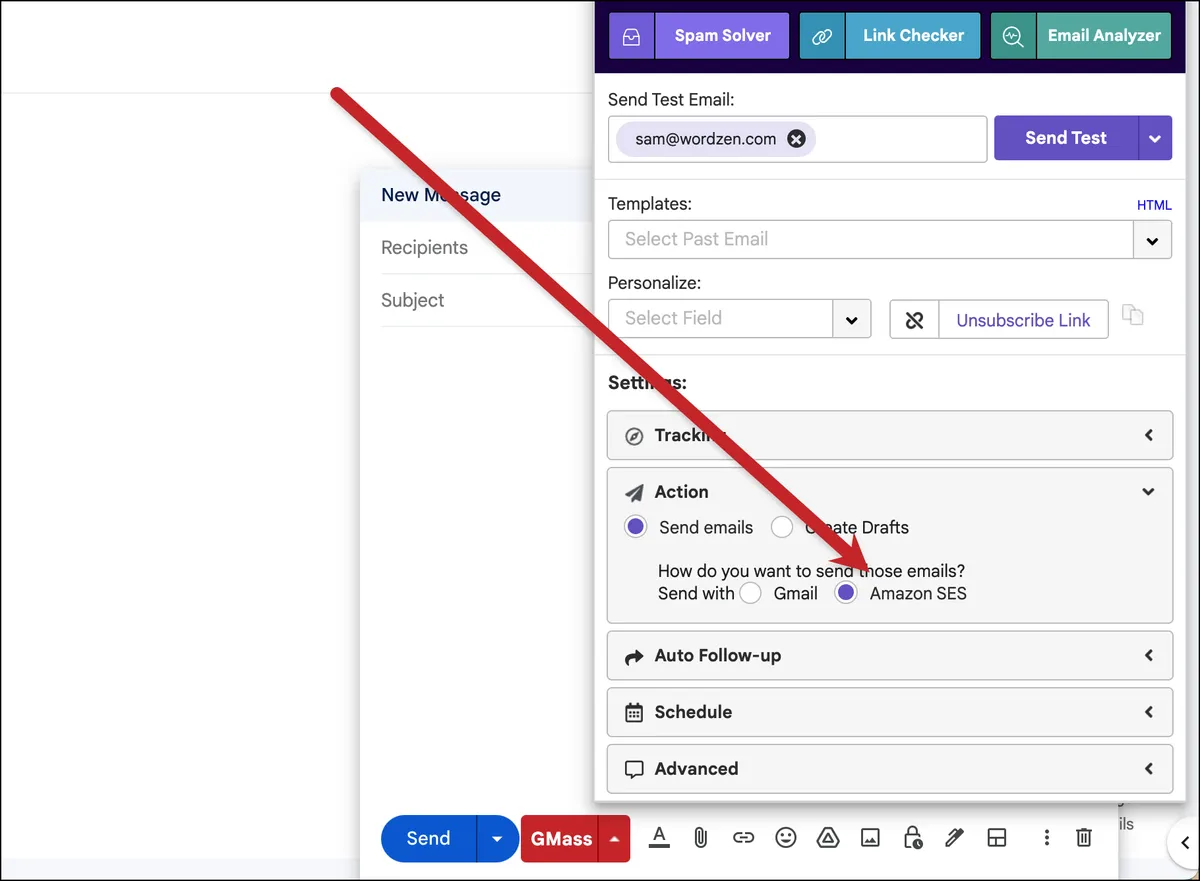Click the Send Test Email address field
The height and width of the screenshot is (881, 1200).
[798, 139]
